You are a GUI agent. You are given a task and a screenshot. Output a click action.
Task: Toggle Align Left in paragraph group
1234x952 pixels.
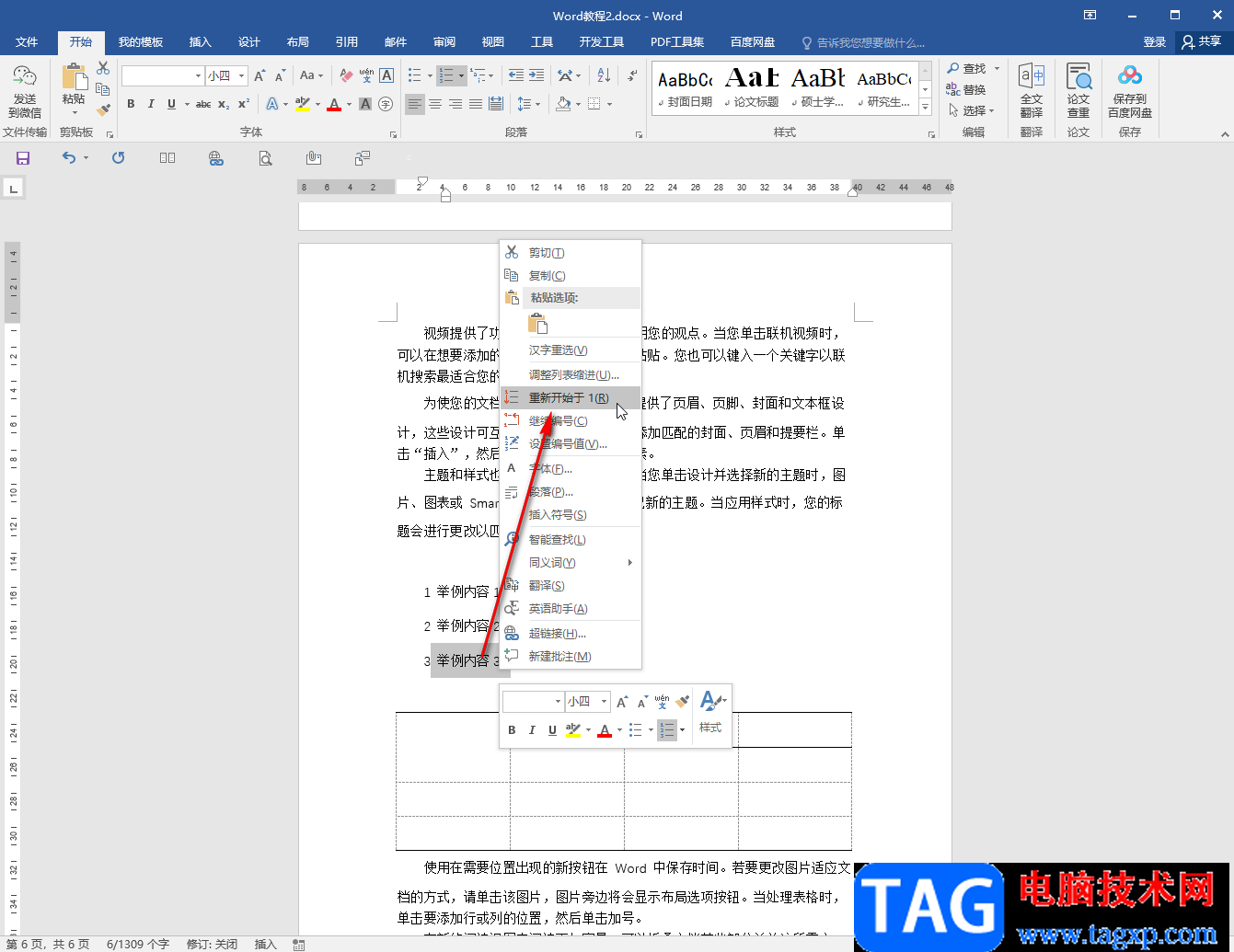[415, 104]
